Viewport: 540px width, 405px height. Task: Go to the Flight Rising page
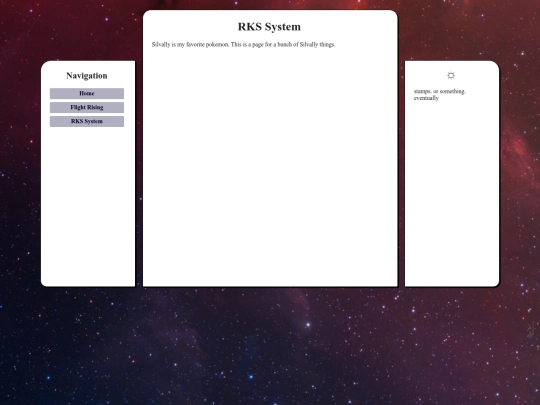click(x=87, y=107)
